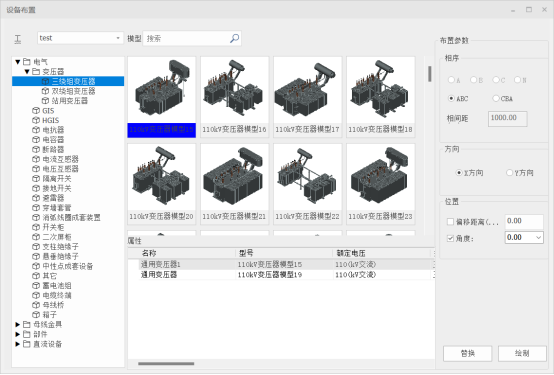
Task: Select the 三绕组变压器 tree node
Action: click(x=68, y=81)
